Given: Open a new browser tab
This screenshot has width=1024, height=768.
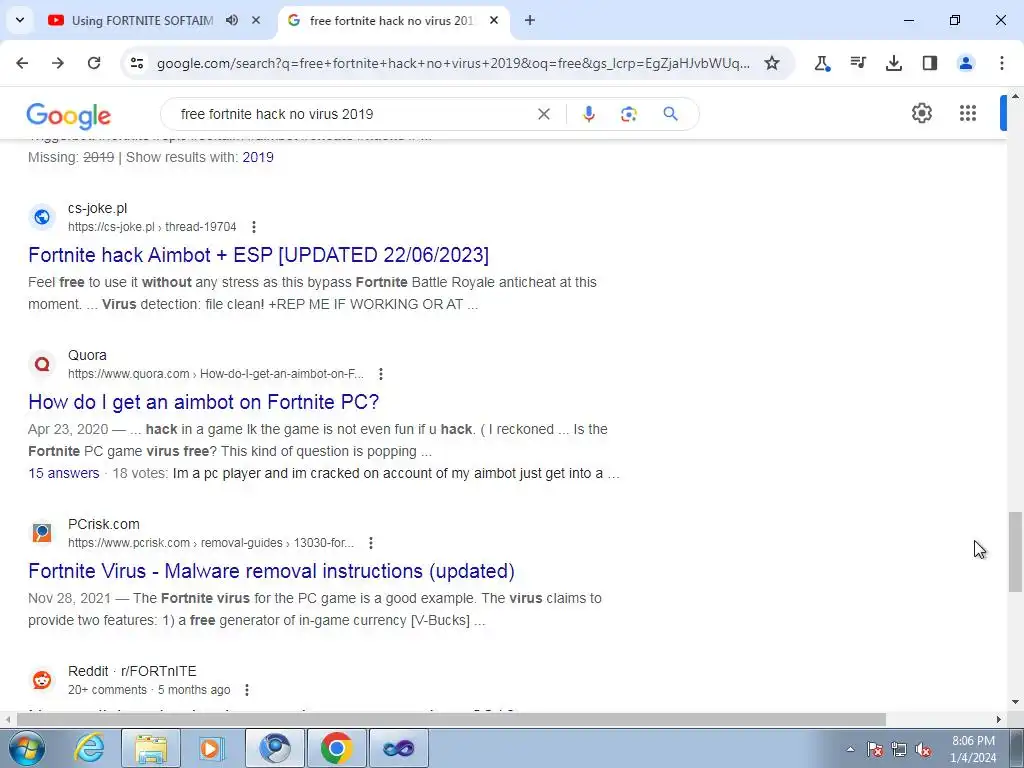Looking at the screenshot, I should (530, 20).
